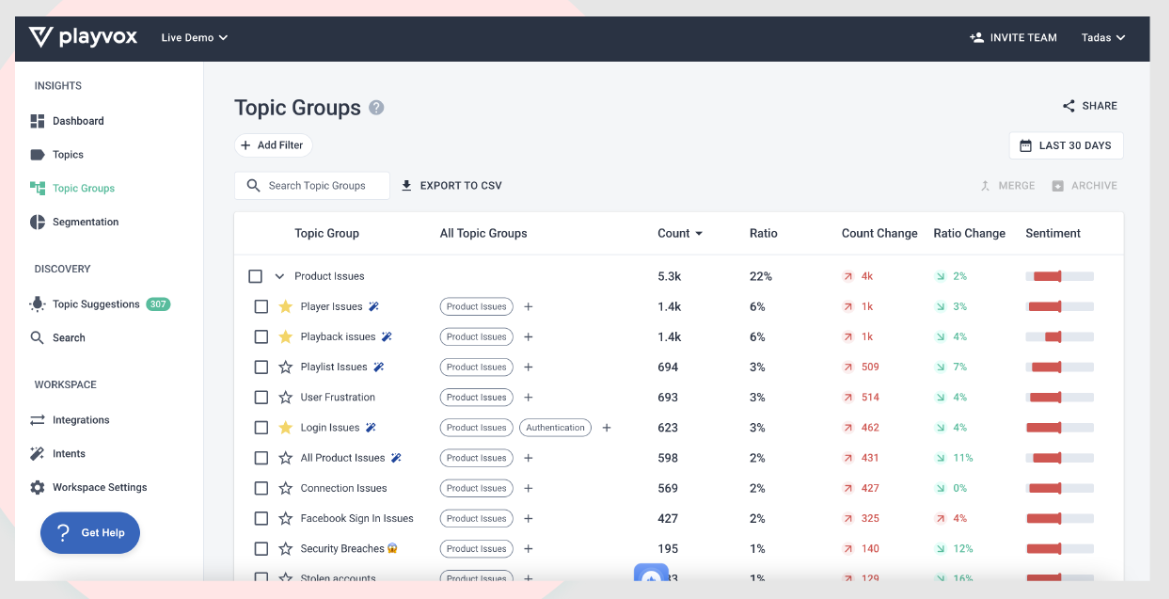The width and height of the screenshot is (1169, 599).
Task: Click EXPORT TO CSV
Action: [x=451, y=186]
